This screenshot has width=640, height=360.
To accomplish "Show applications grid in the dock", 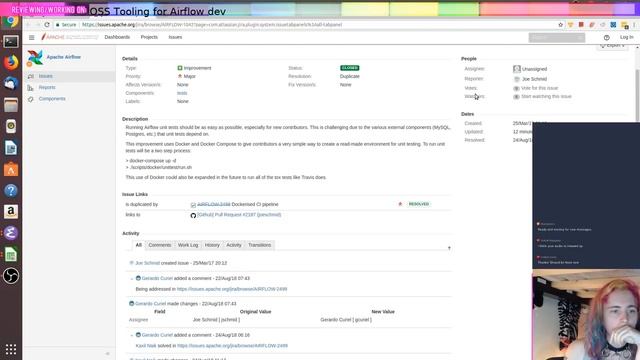I will coord(11,349).
